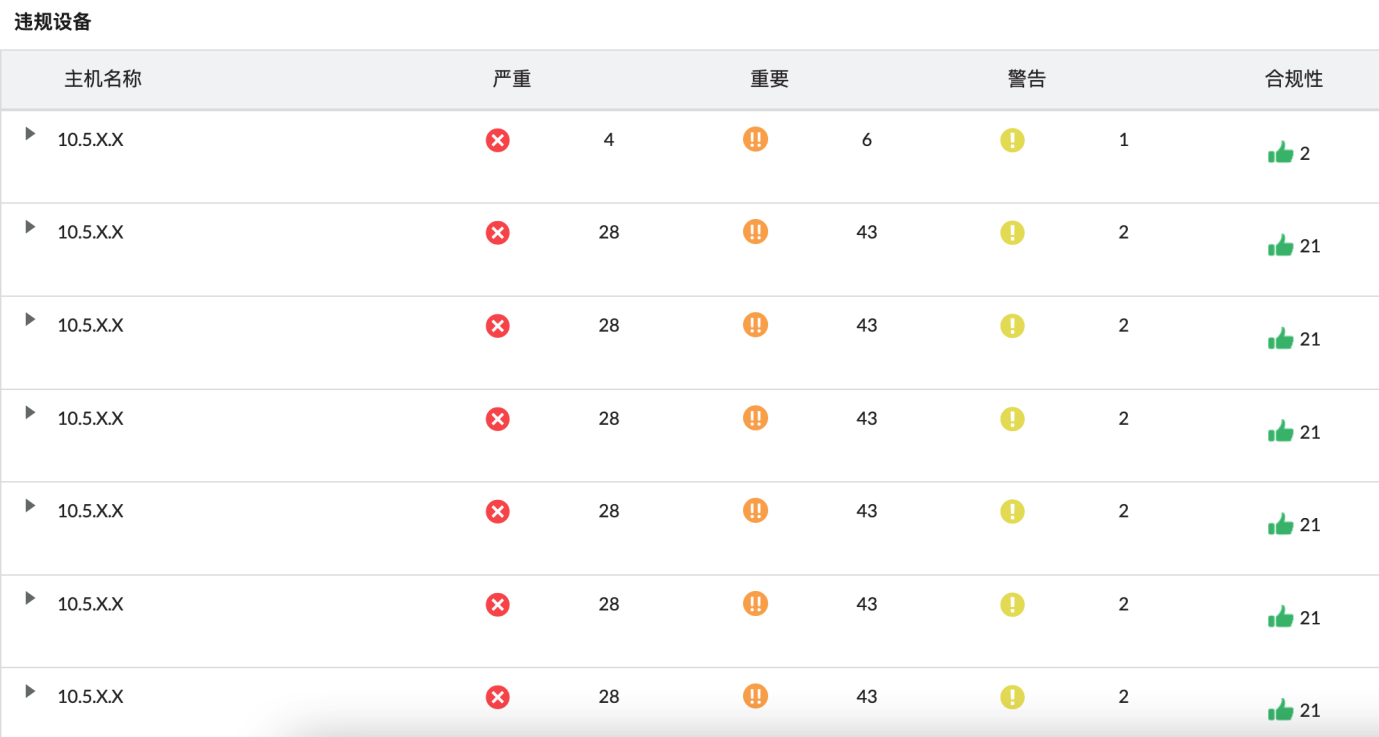Click the yellow warning icon in the sixth row
Viewport: 1379px width, 737px height.
coord(1012,604)
